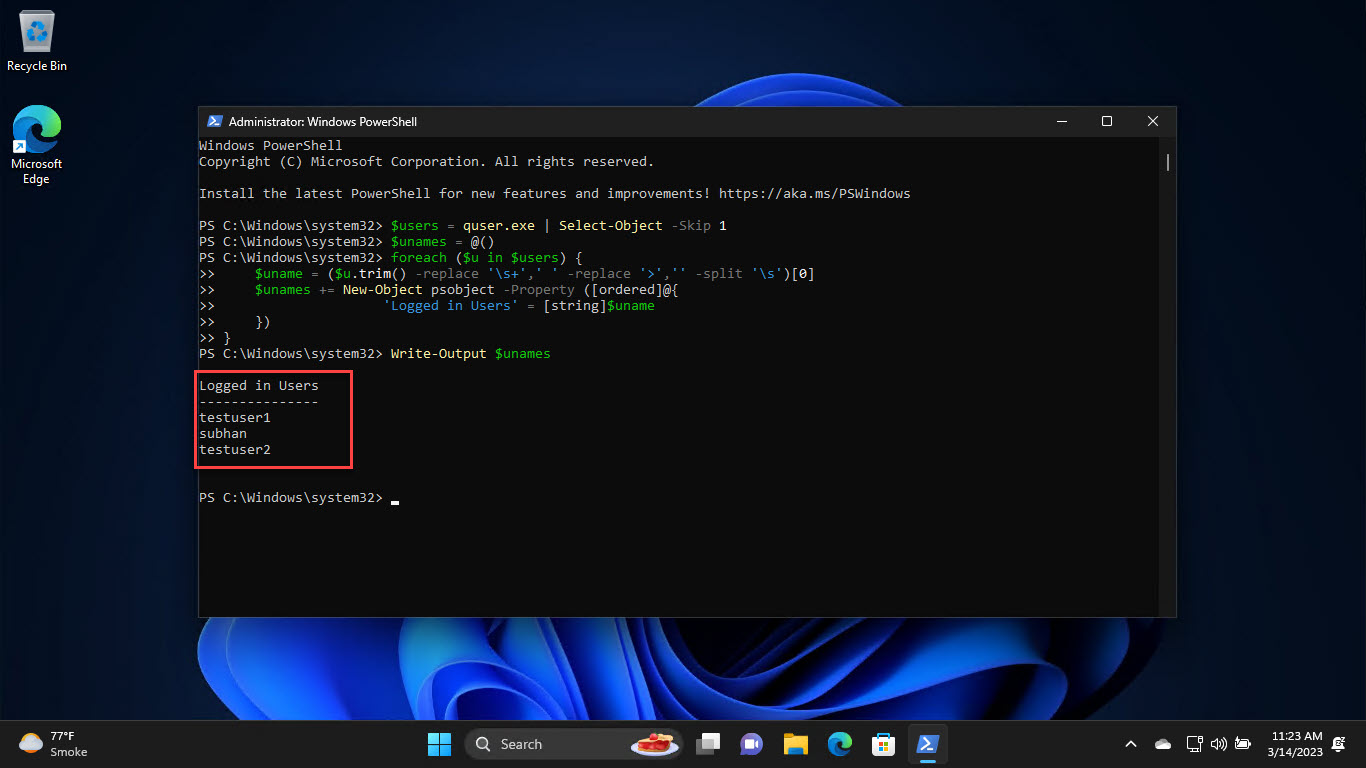
Task: Check the weather widget showing 77°F Smoke
Action: 52,744
